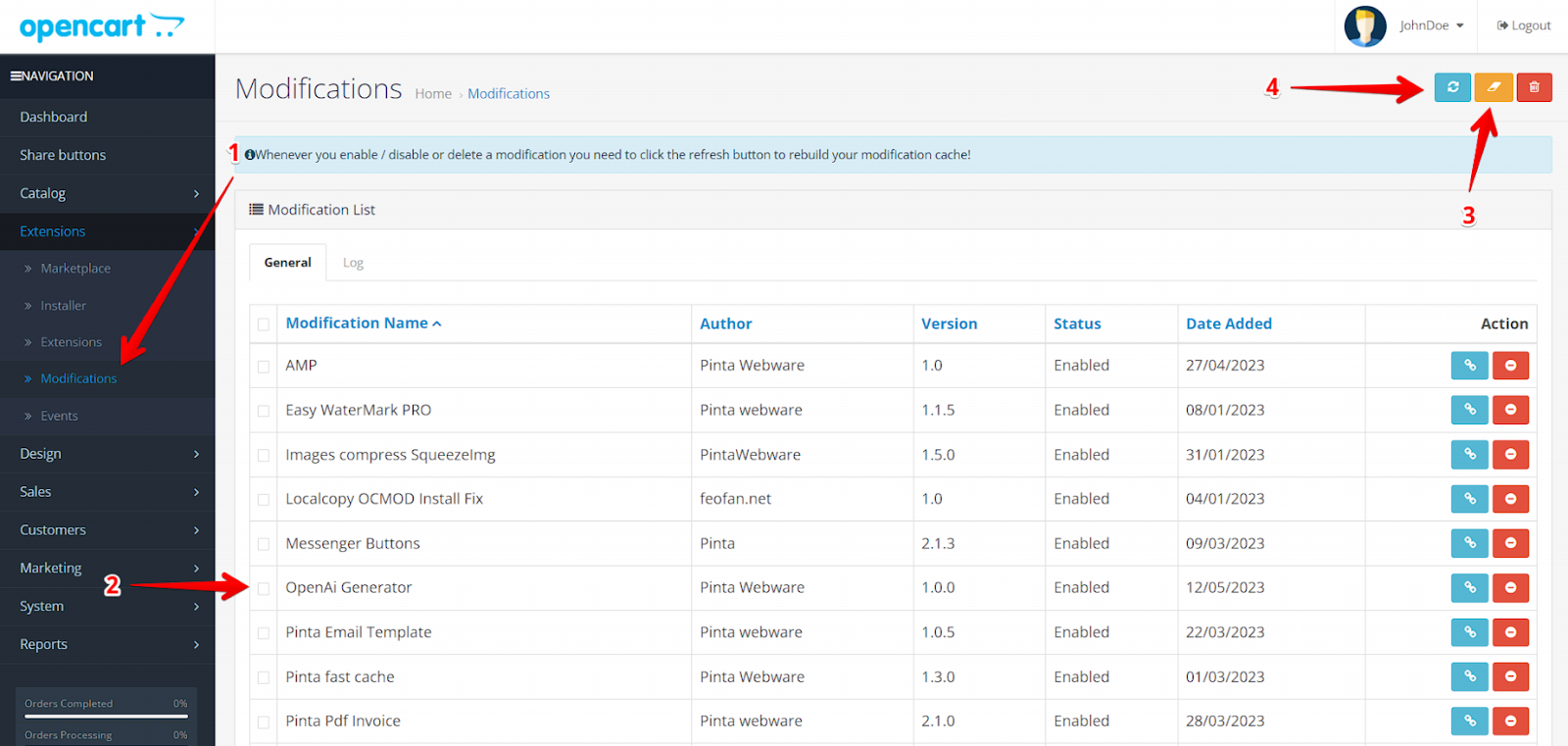Screen dimensions: 1568x746
Task: Click Modifications breadcrumb link
Action: (x=509, y=94)
